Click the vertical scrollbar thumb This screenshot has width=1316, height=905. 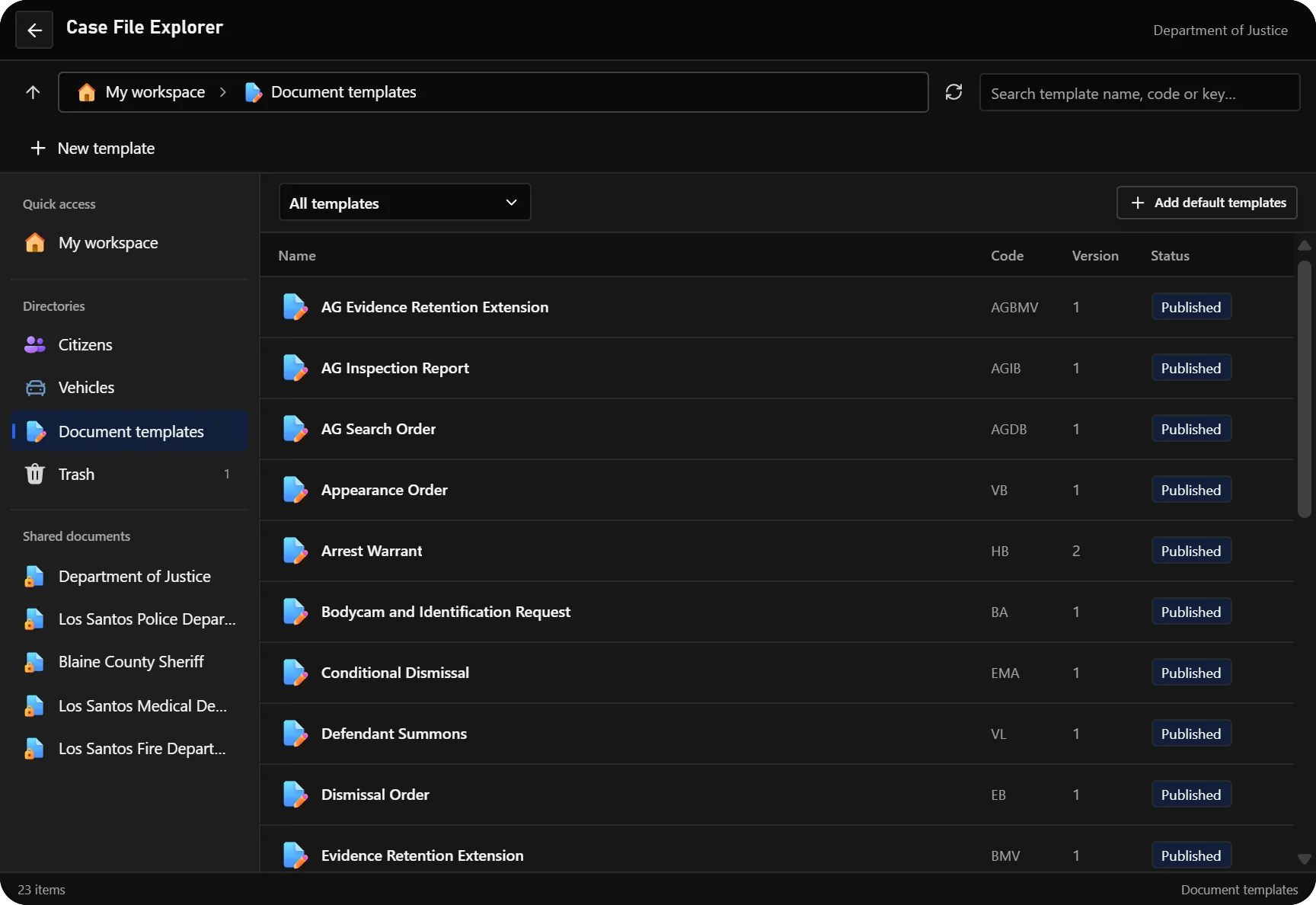[x=1305, y=389]
